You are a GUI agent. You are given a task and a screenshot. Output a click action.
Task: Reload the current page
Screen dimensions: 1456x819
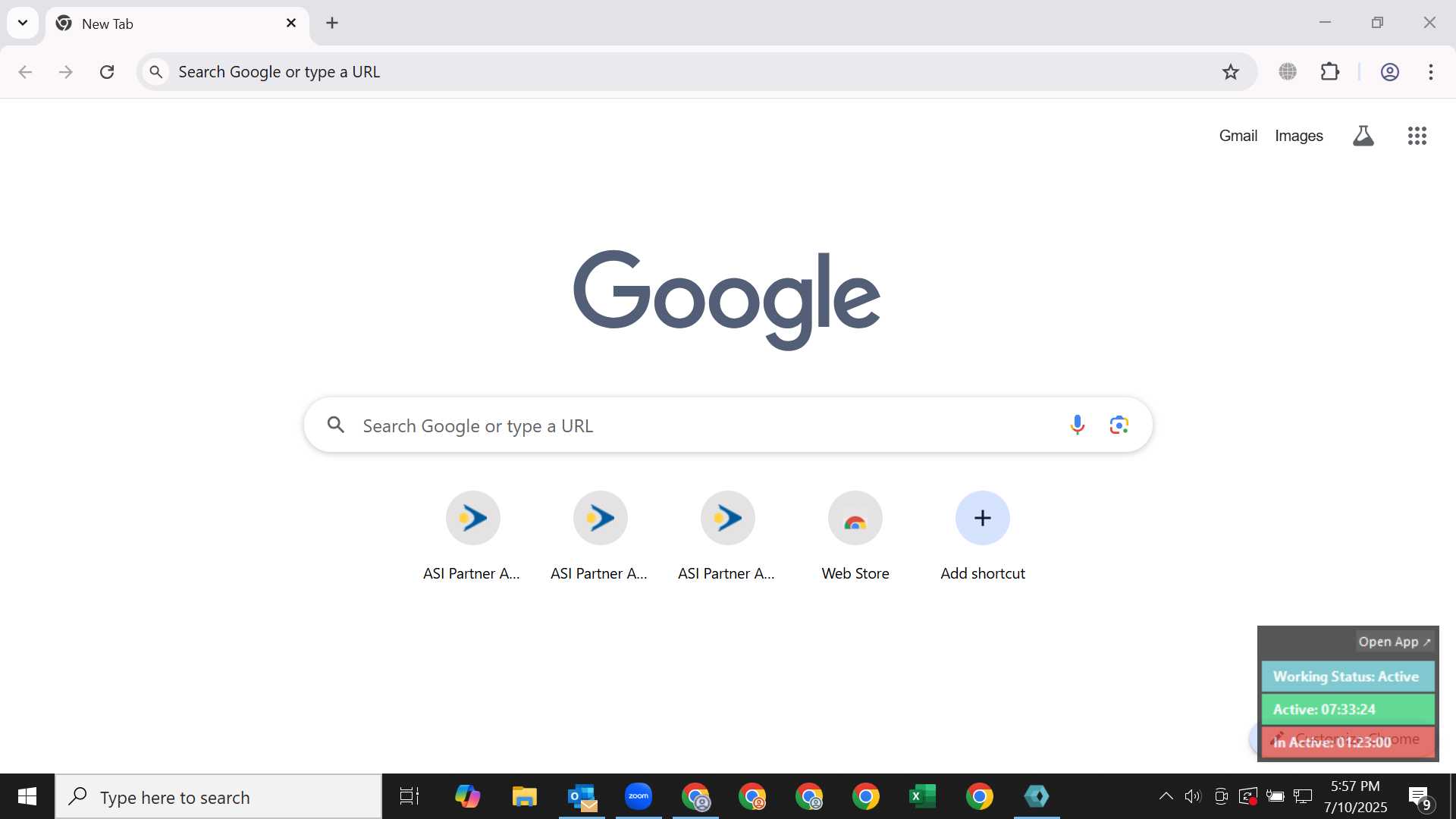(x=107, y=72)
